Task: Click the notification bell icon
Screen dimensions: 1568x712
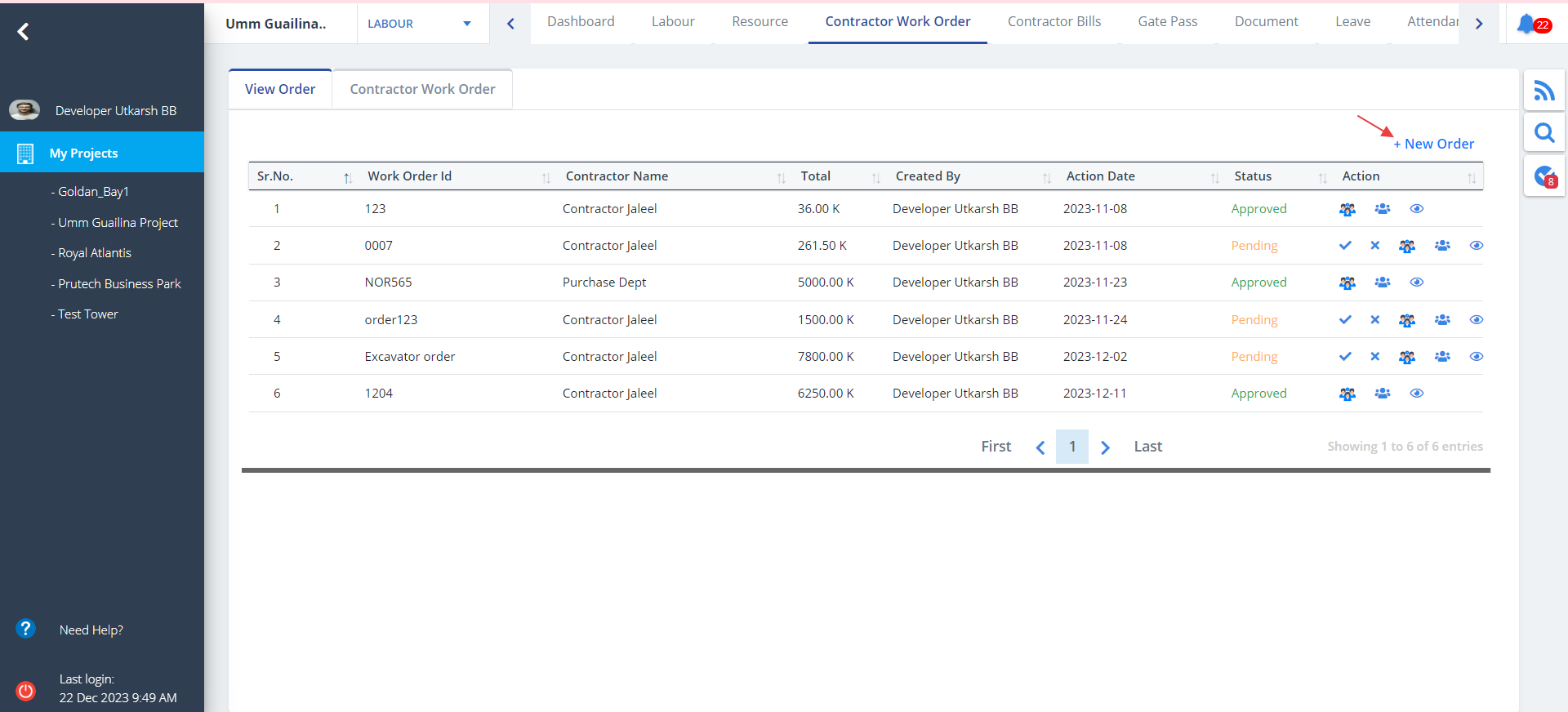Action: (x=1526, y=24)
